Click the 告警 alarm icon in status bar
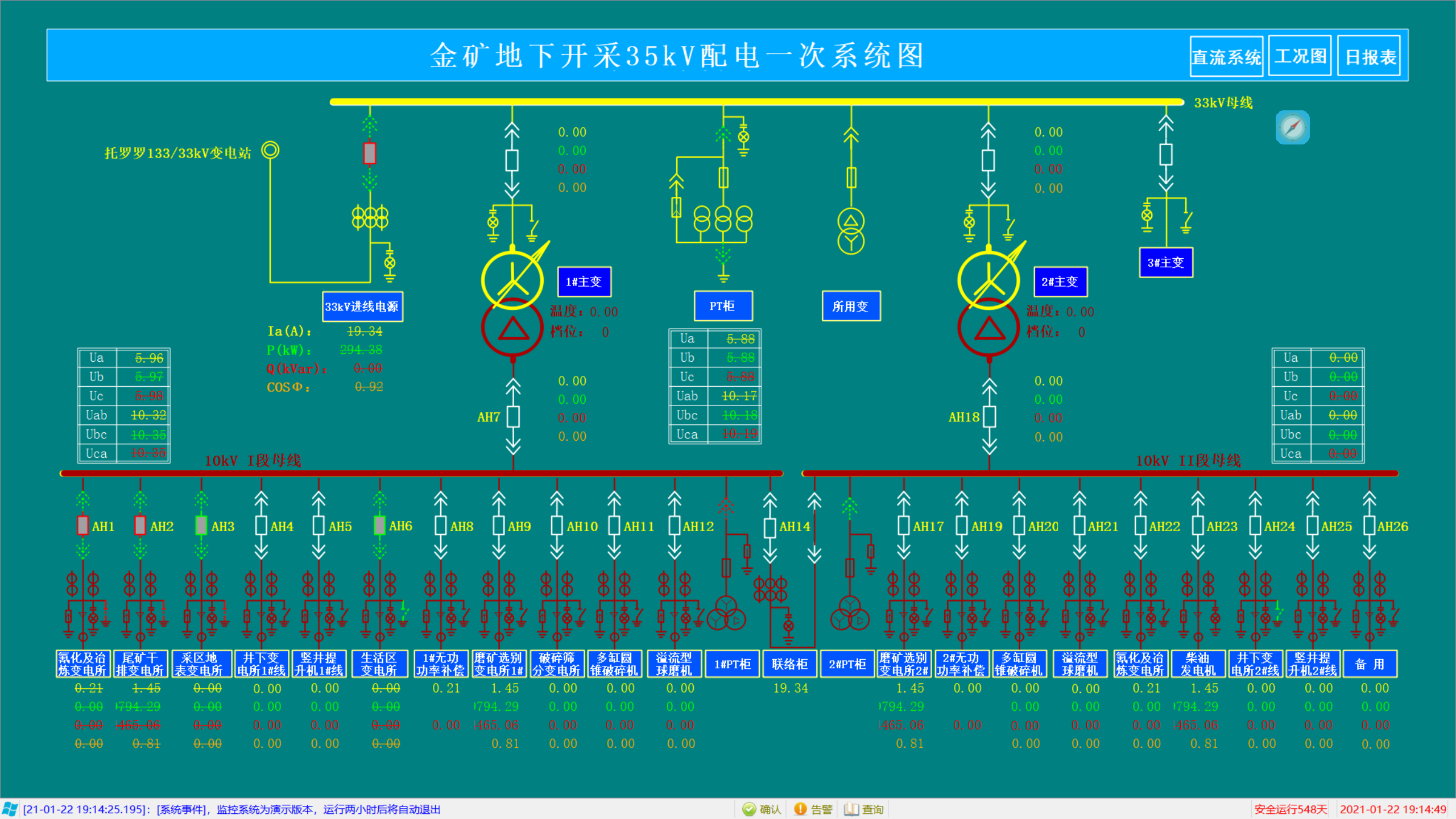The image size is (1456, 819). pos(799,809)
